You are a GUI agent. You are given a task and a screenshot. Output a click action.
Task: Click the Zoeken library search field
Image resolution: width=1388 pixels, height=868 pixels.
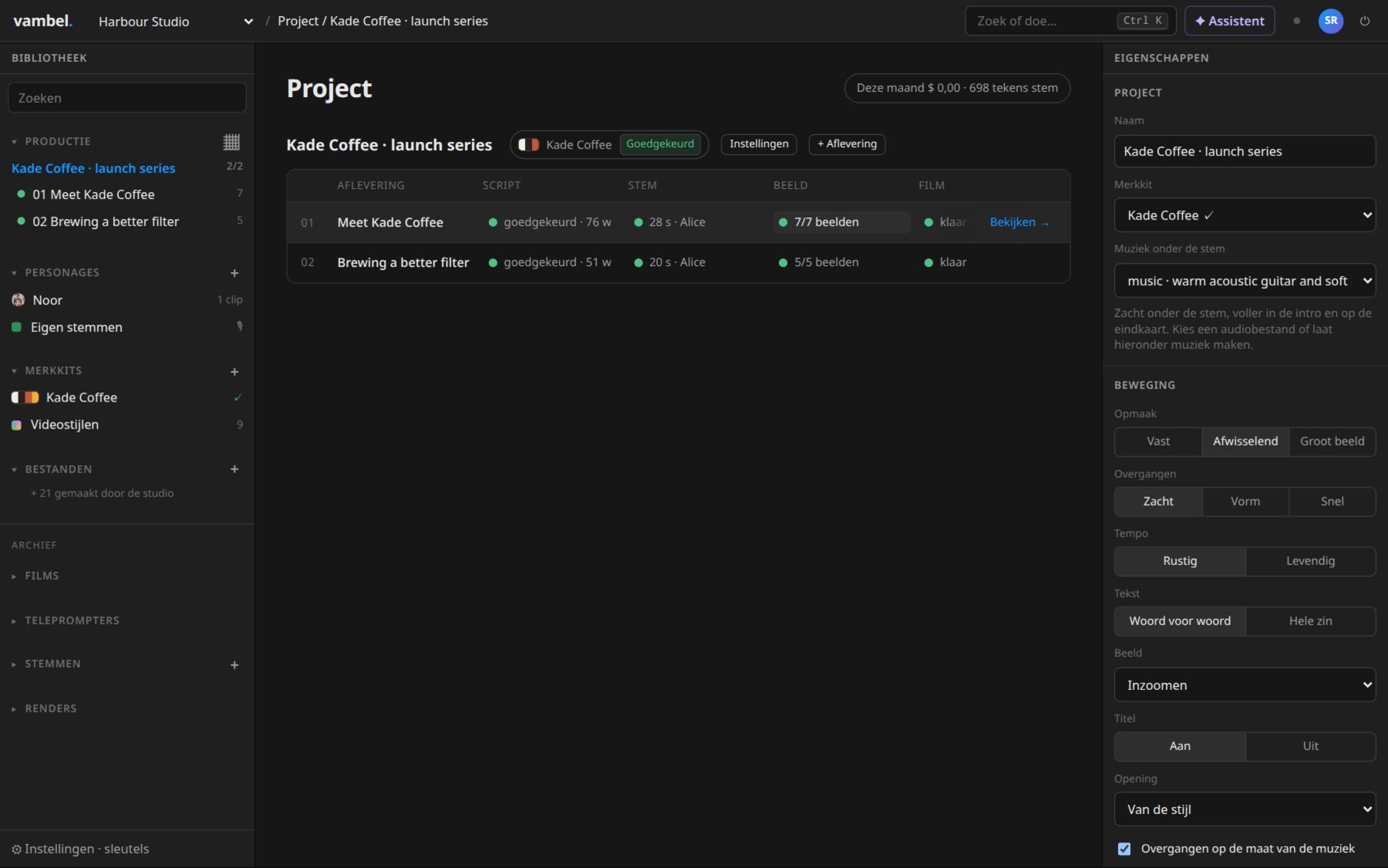pyautogui.click(x=127, y=98)
